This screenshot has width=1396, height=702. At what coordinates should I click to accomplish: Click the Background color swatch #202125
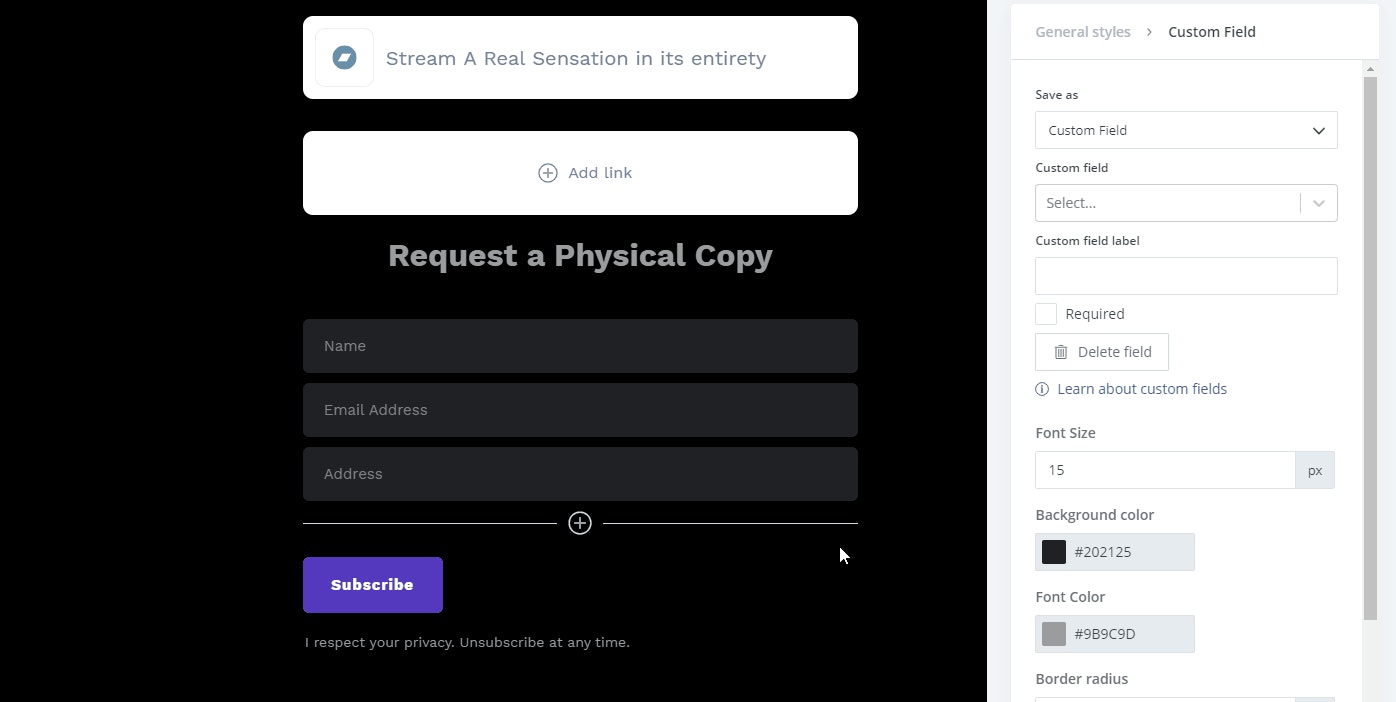pos(1052,551)
